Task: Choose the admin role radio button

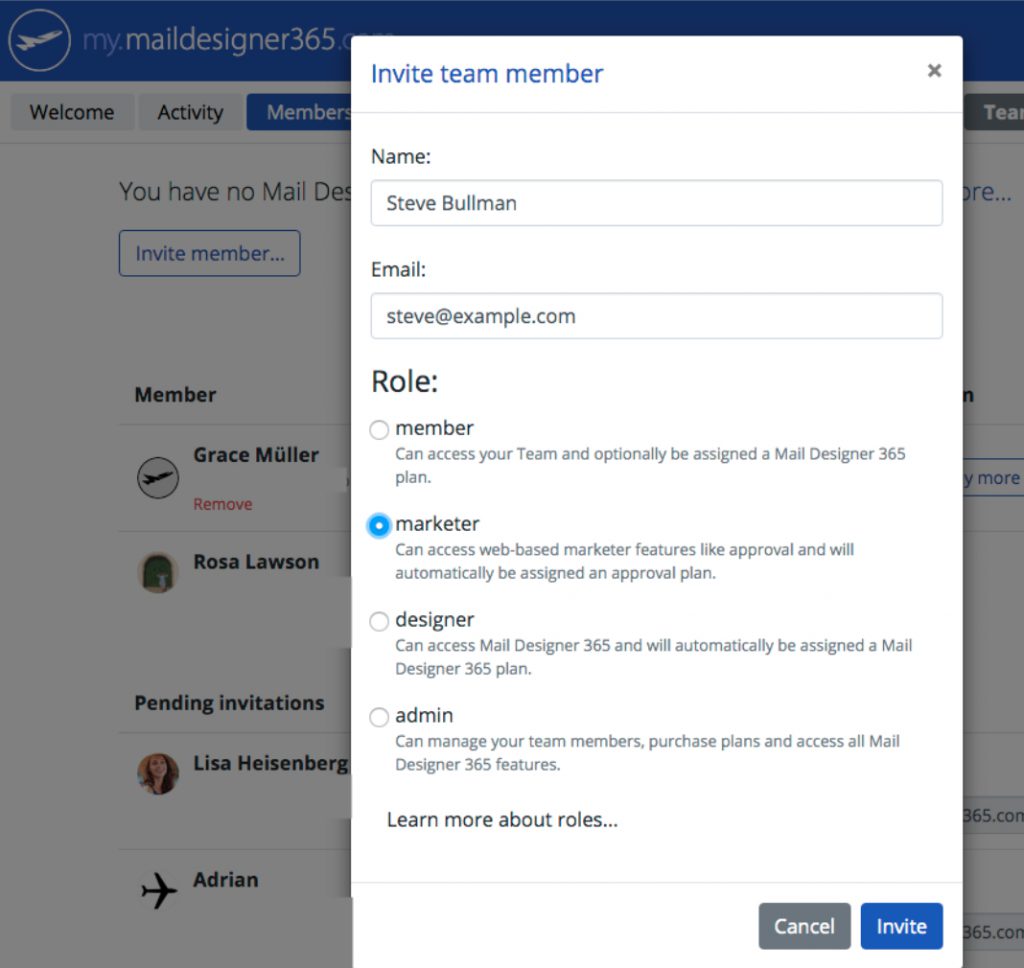Action: (379, 717)
